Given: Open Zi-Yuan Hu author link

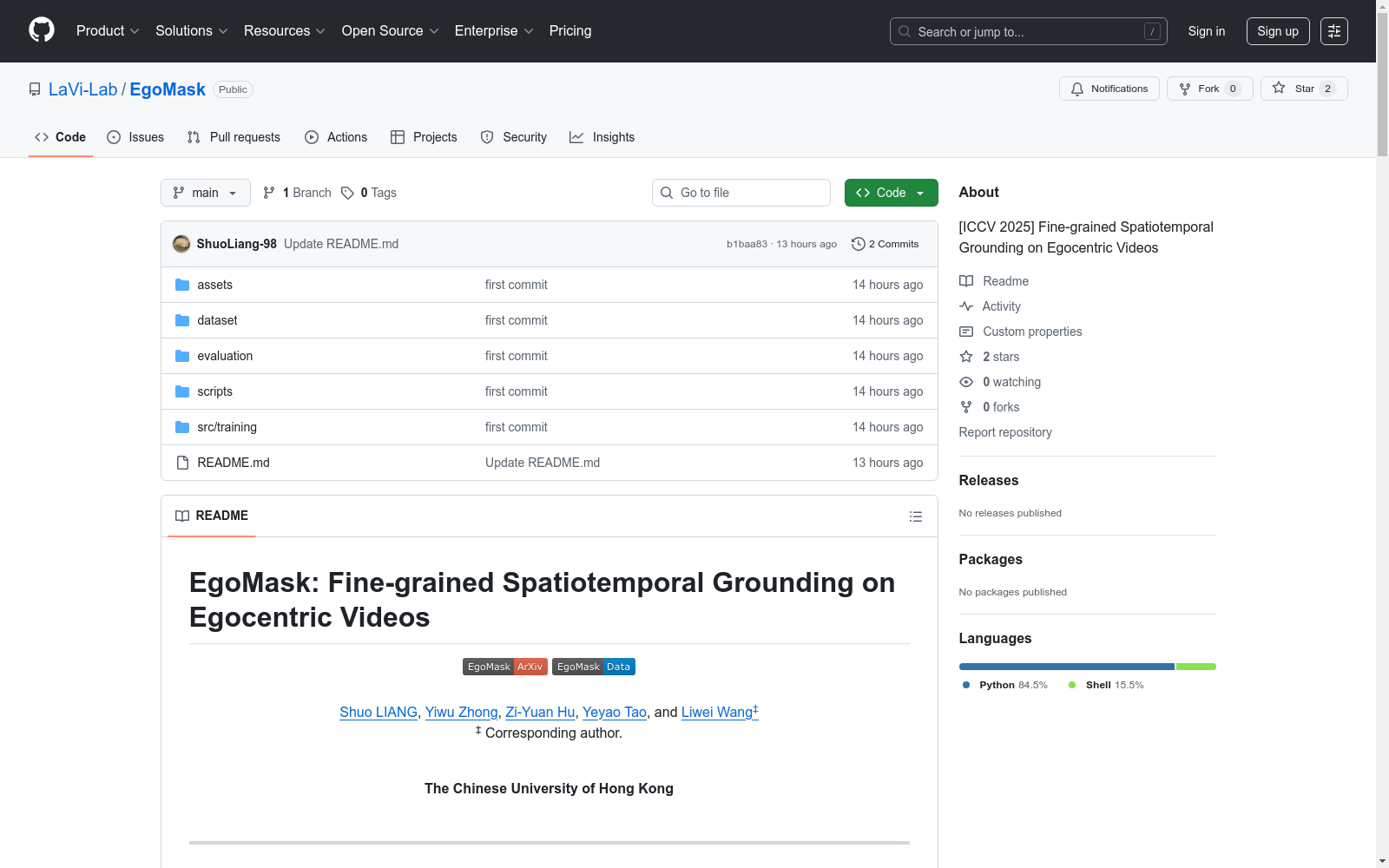Looking at the screenshot, I should 540,712.
